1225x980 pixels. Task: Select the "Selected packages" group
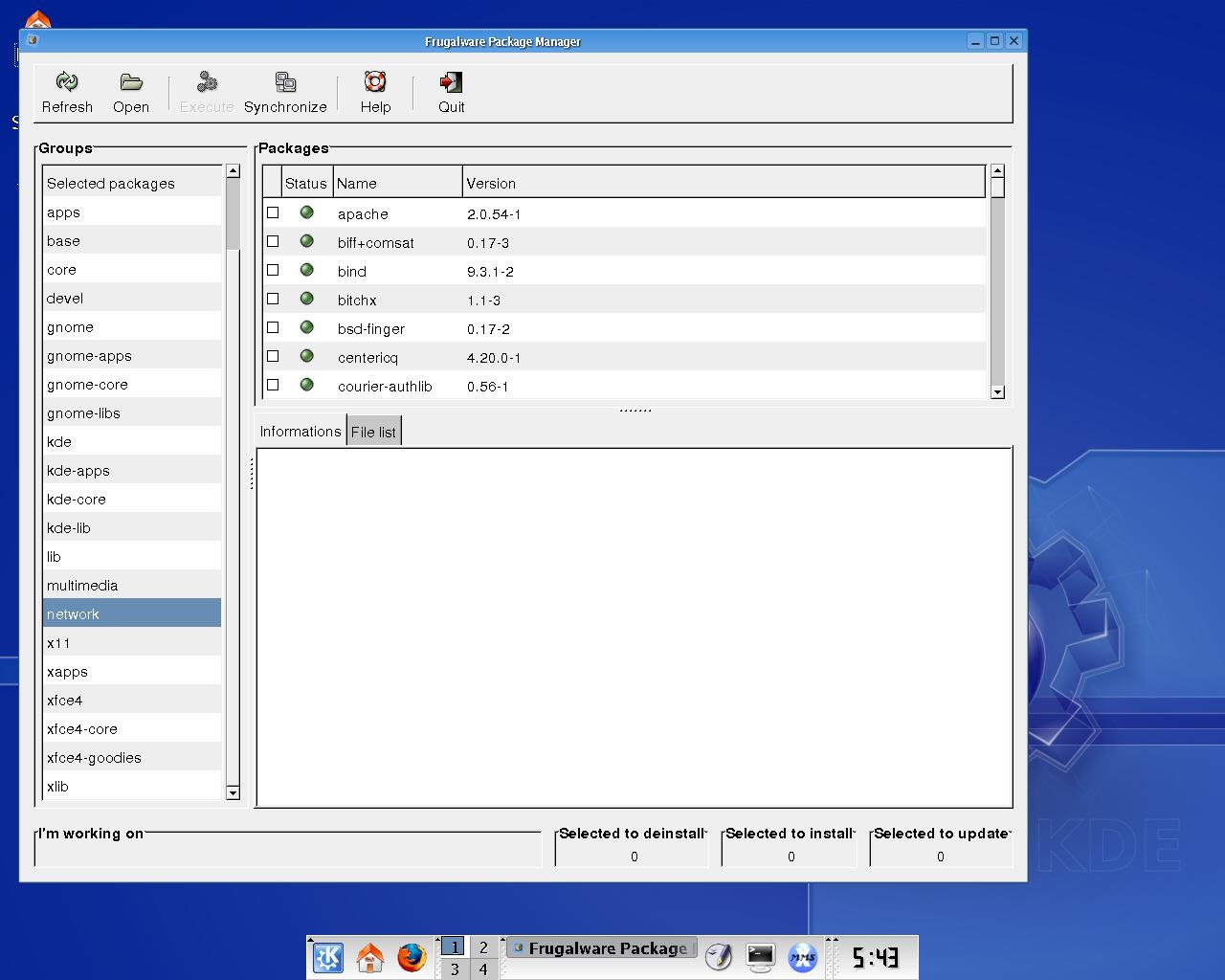132,183
